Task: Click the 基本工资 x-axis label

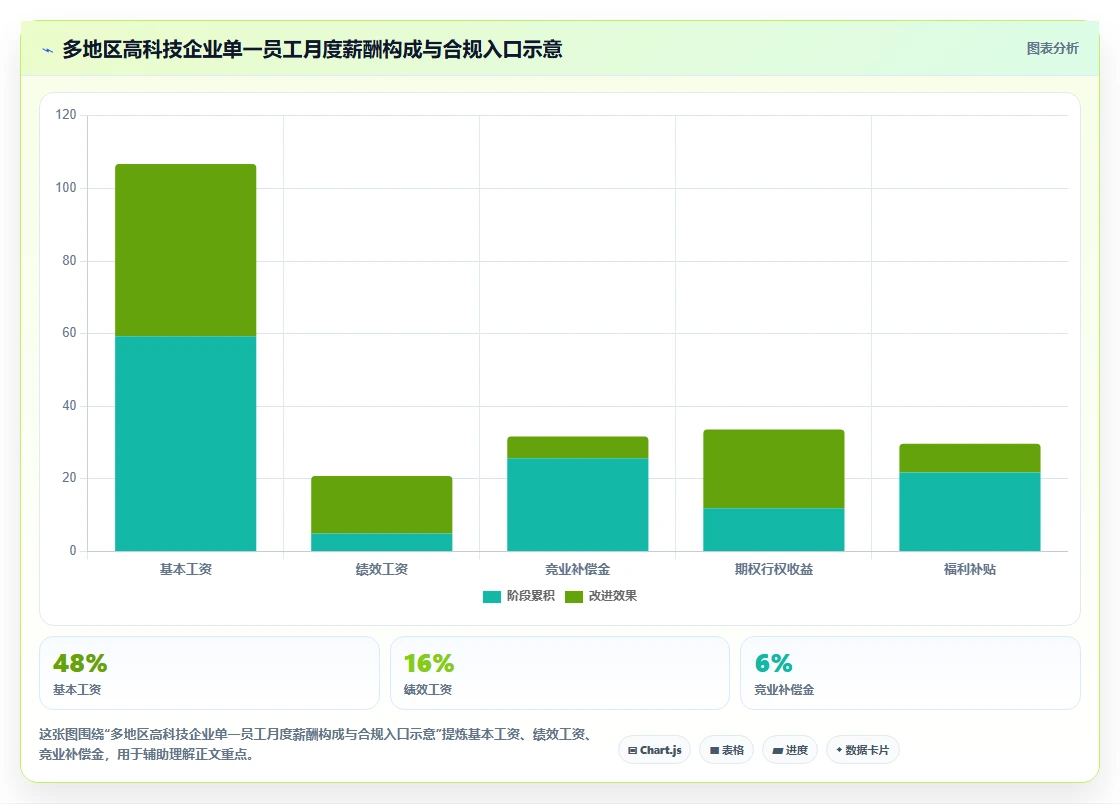Action: click(186, 569)
